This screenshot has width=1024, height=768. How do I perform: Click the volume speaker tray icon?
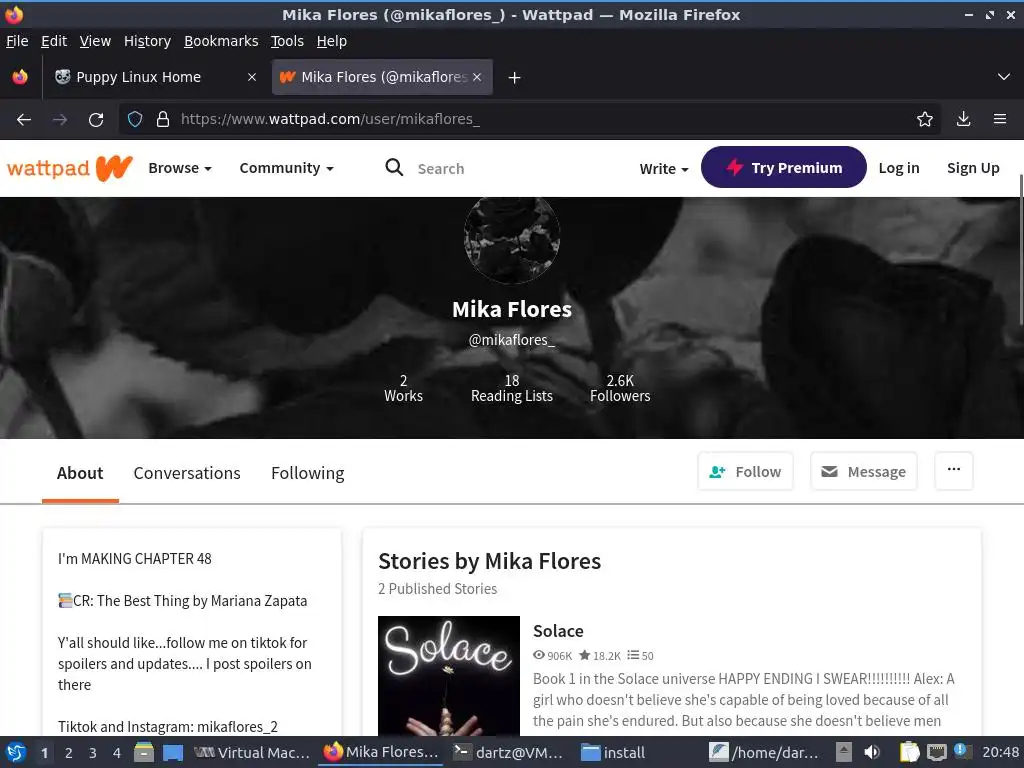point(871,752)
